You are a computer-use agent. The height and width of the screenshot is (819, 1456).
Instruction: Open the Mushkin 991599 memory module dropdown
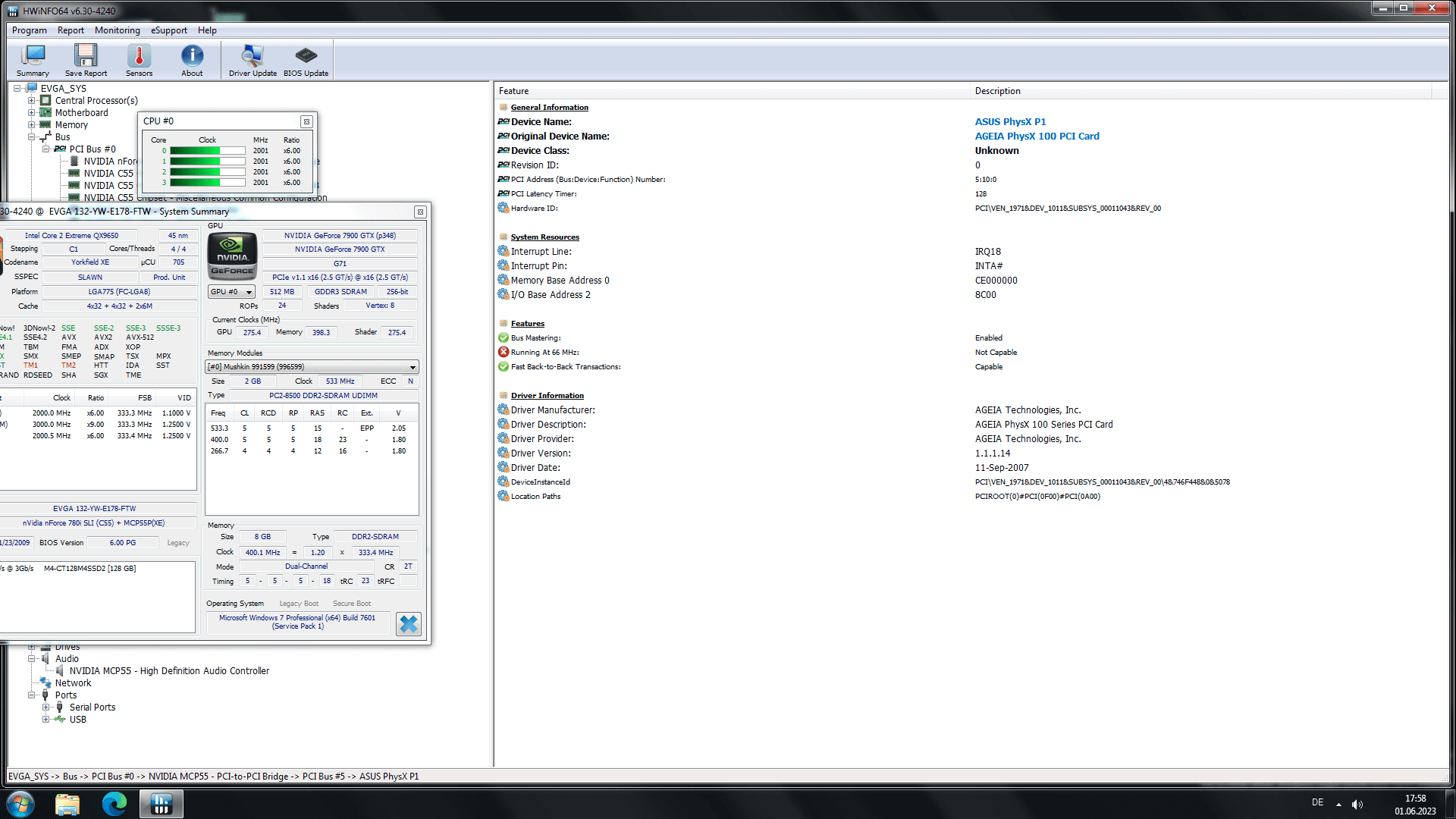tap(312, 367)
